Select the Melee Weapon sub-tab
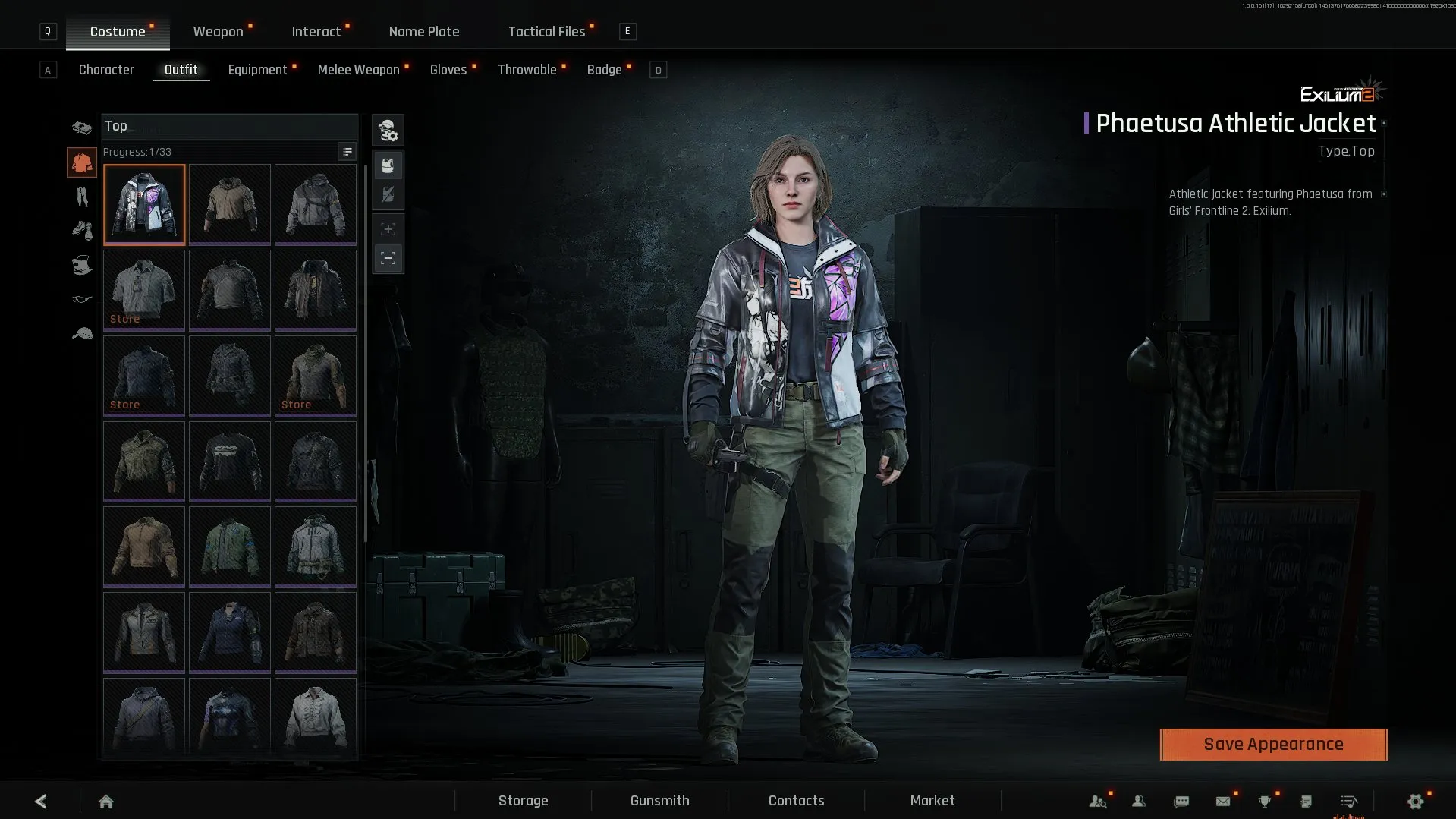Screen dimensions: 1456x819 click(359, 70)
